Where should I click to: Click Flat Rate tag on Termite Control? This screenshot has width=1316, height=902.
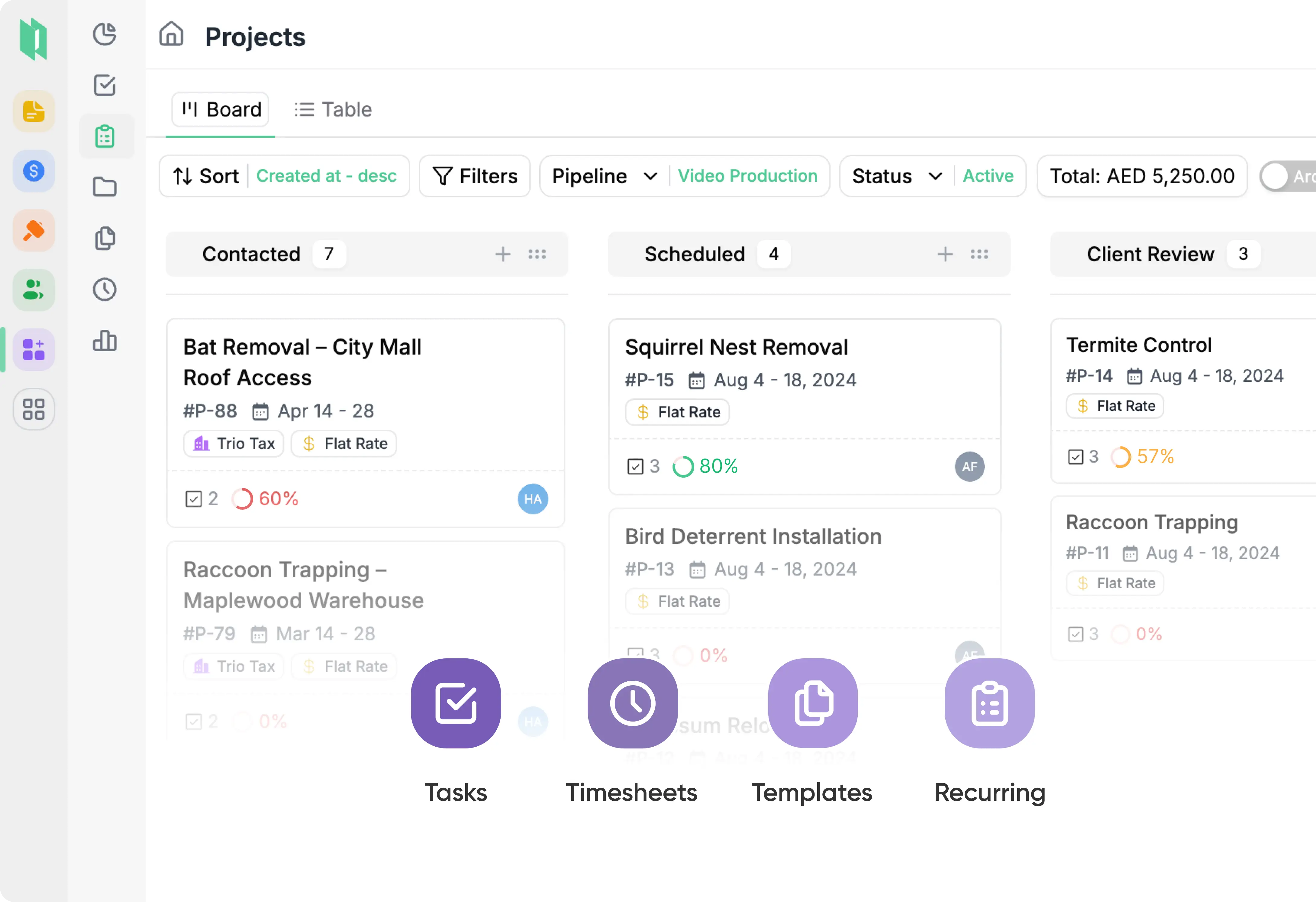pos(1115,406)
